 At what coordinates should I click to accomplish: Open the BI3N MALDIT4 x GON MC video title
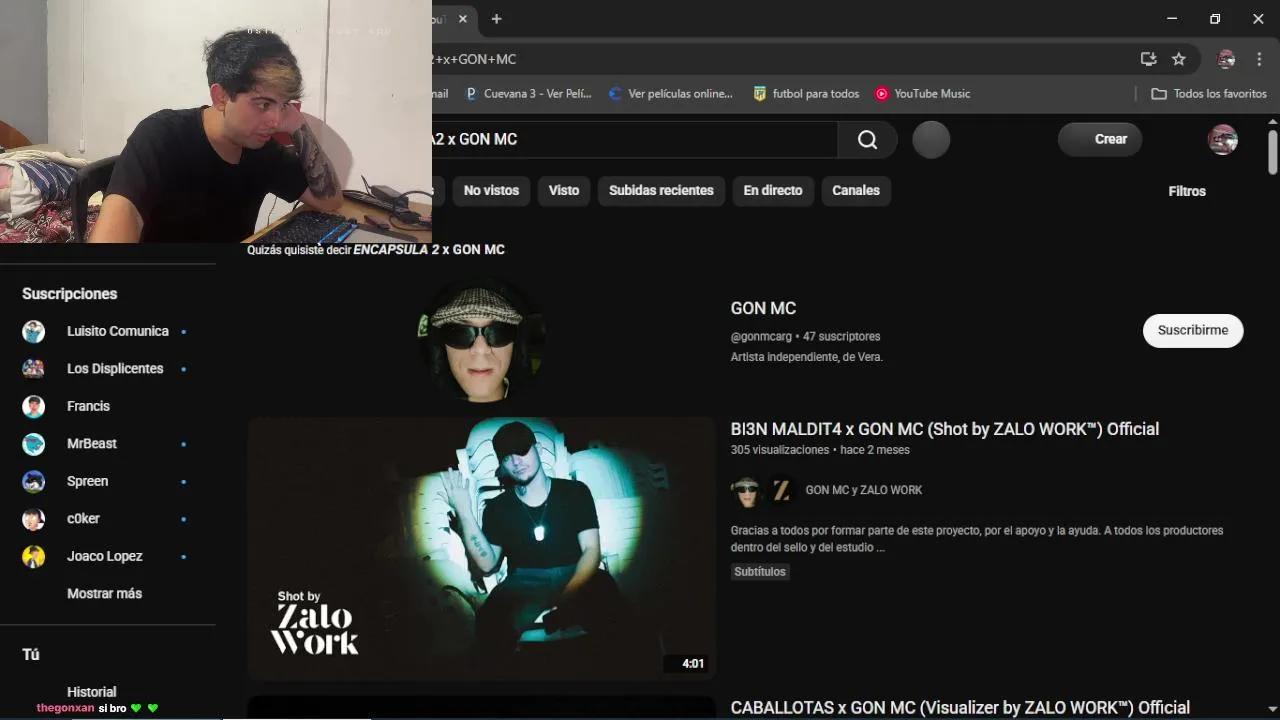[945, 429]
